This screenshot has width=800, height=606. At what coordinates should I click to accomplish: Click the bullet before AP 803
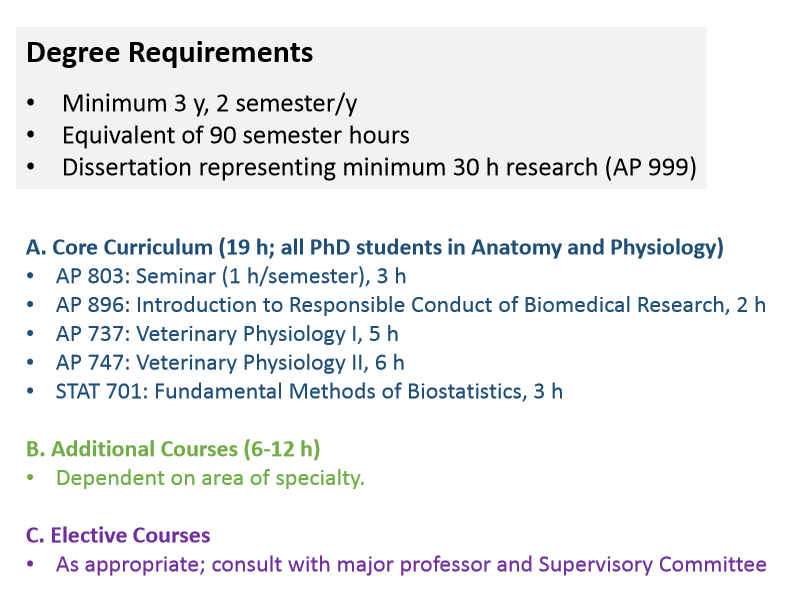click(30, 276)
